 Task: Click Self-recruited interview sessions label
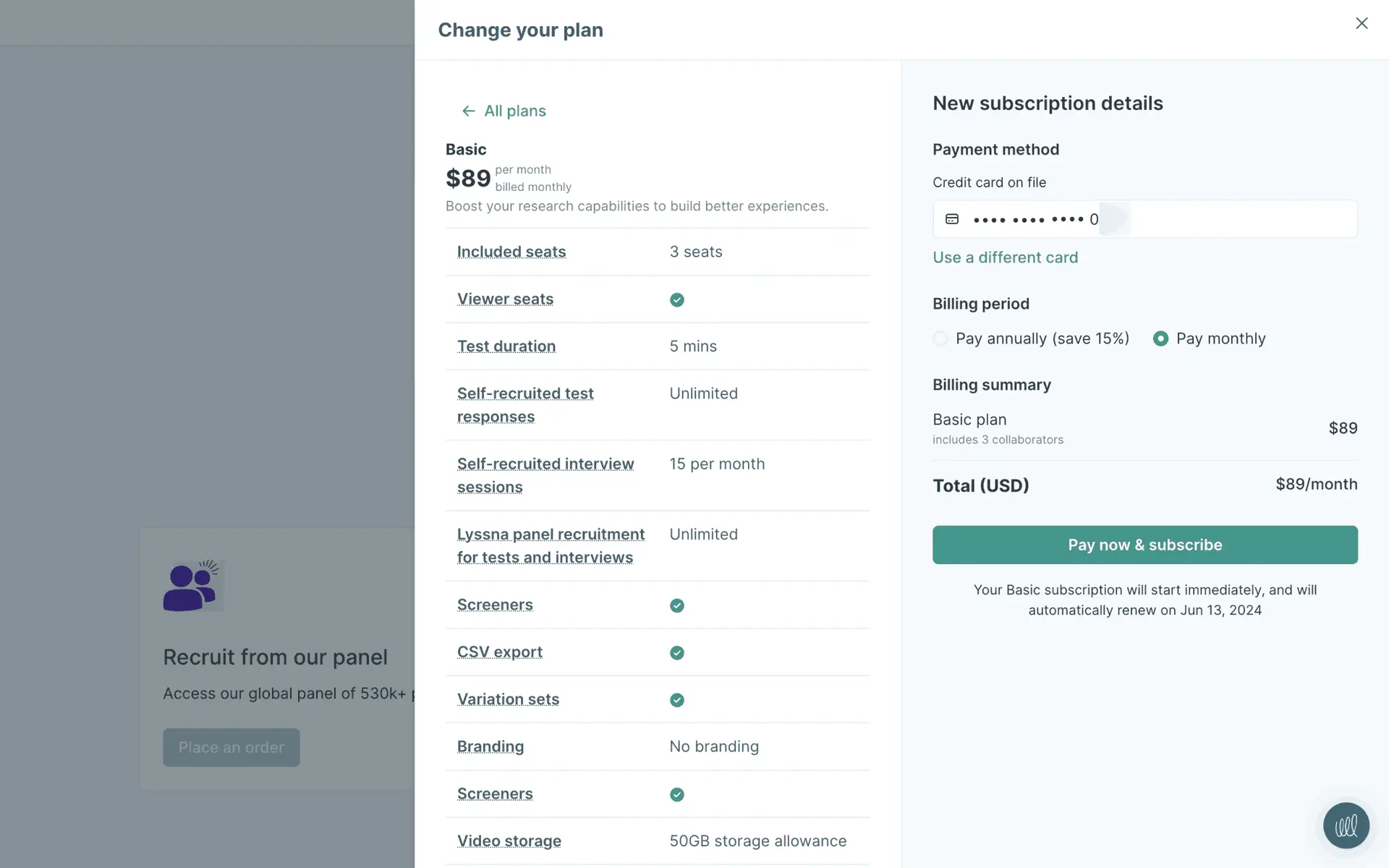(x=545, y=475)
